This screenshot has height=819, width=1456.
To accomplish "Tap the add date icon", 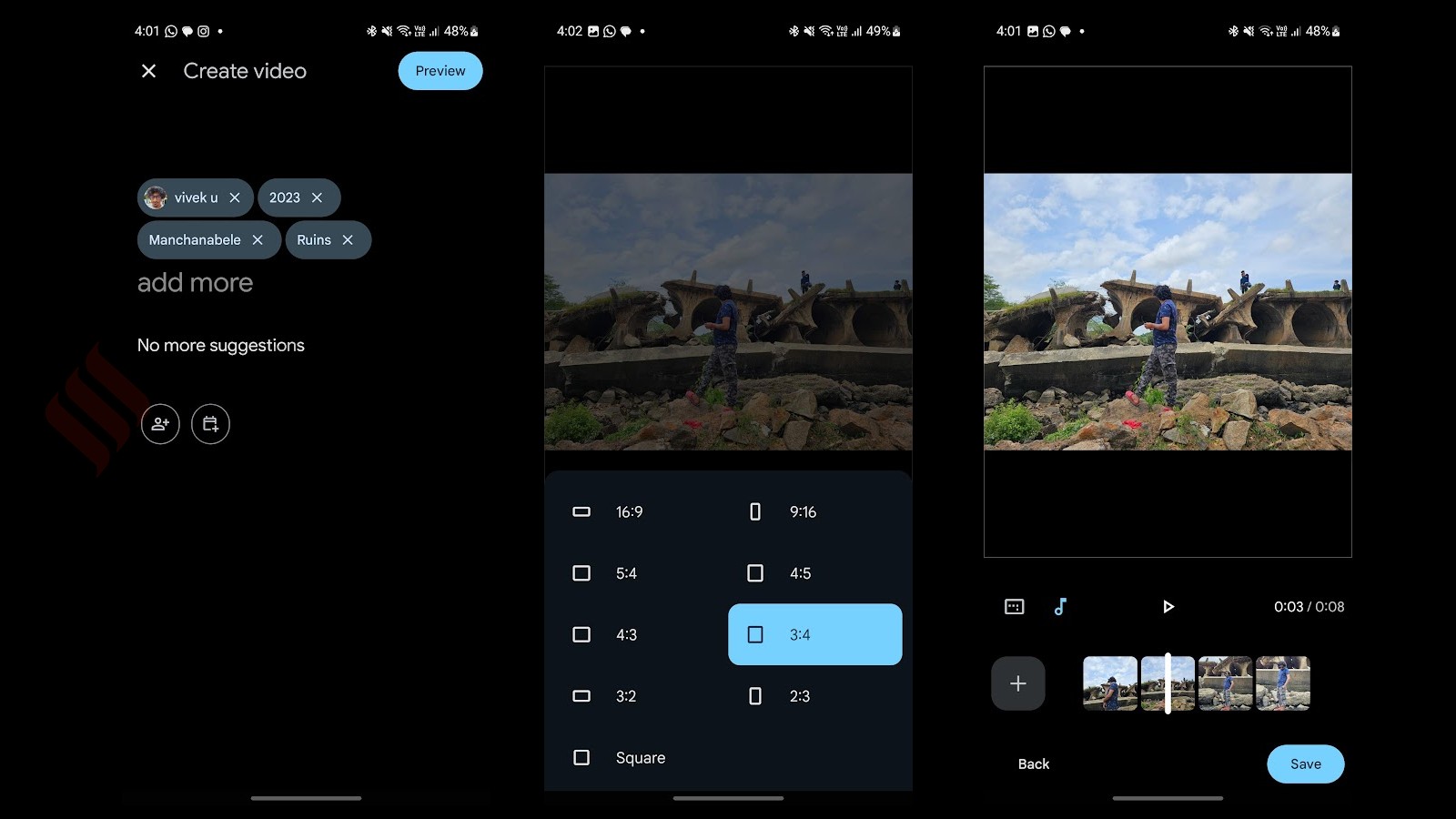I will tap(210, 424).
